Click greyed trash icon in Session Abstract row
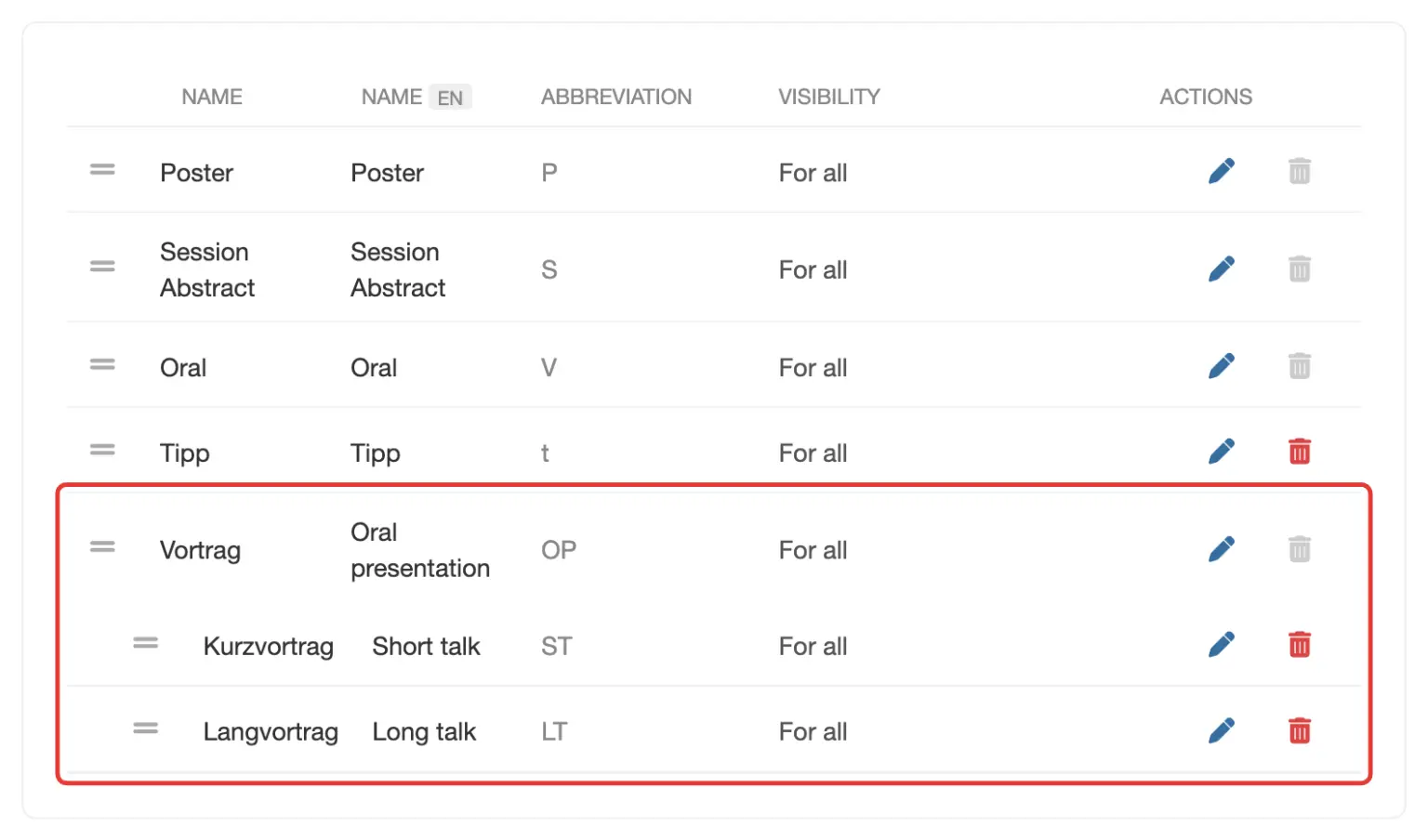Image resolution: width=1428 pixels, height=840 pixels. [x=1300, y=269]
